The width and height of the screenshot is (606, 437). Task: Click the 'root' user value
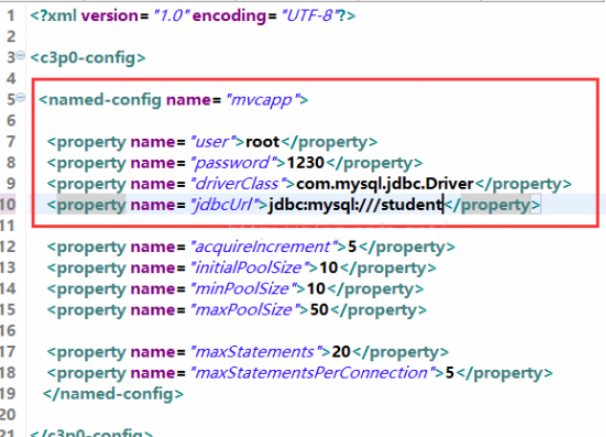click(x=262, y=142)
